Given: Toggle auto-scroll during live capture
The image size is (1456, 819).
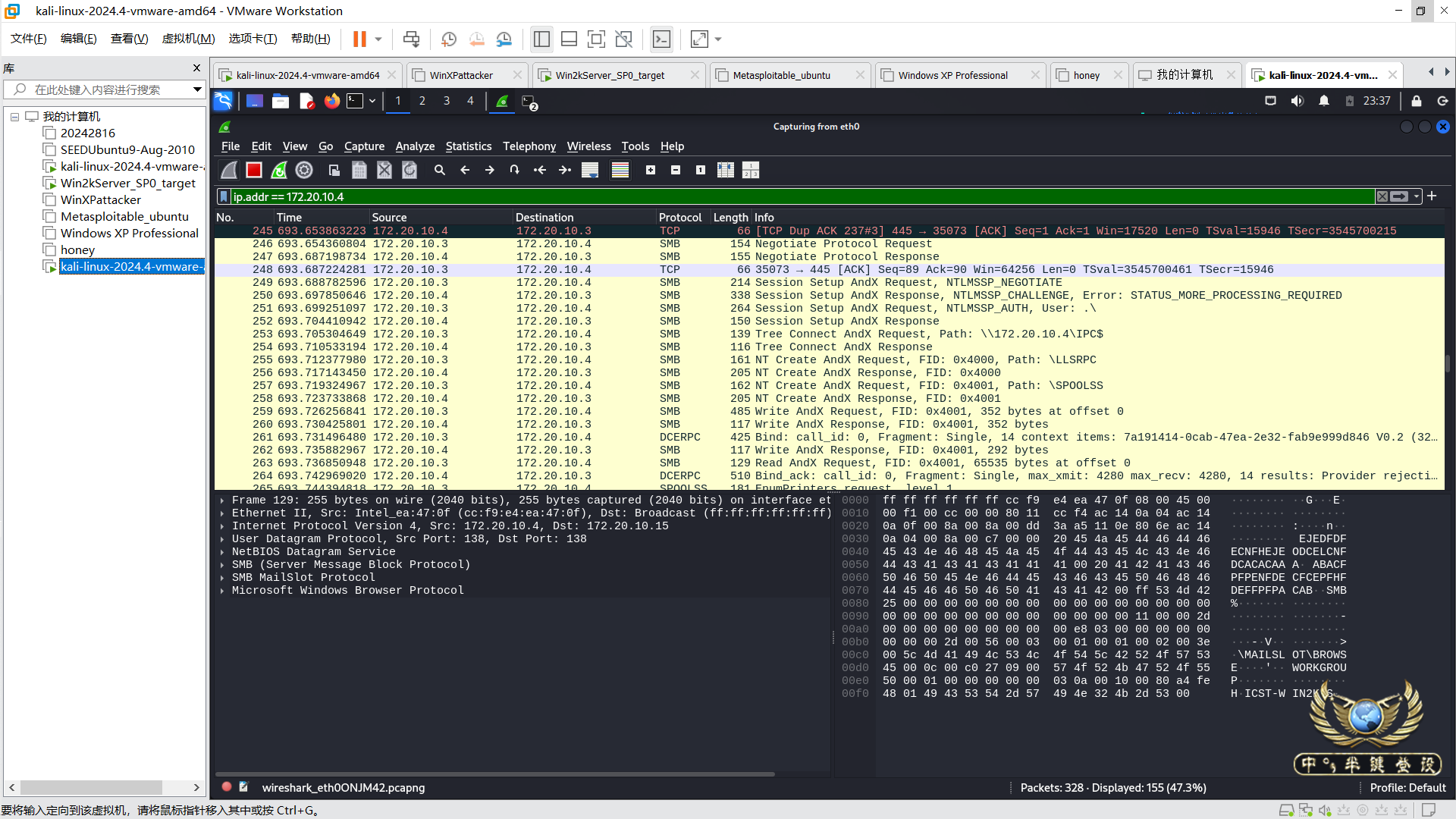Looking at the screenshot, I should 590,171.
